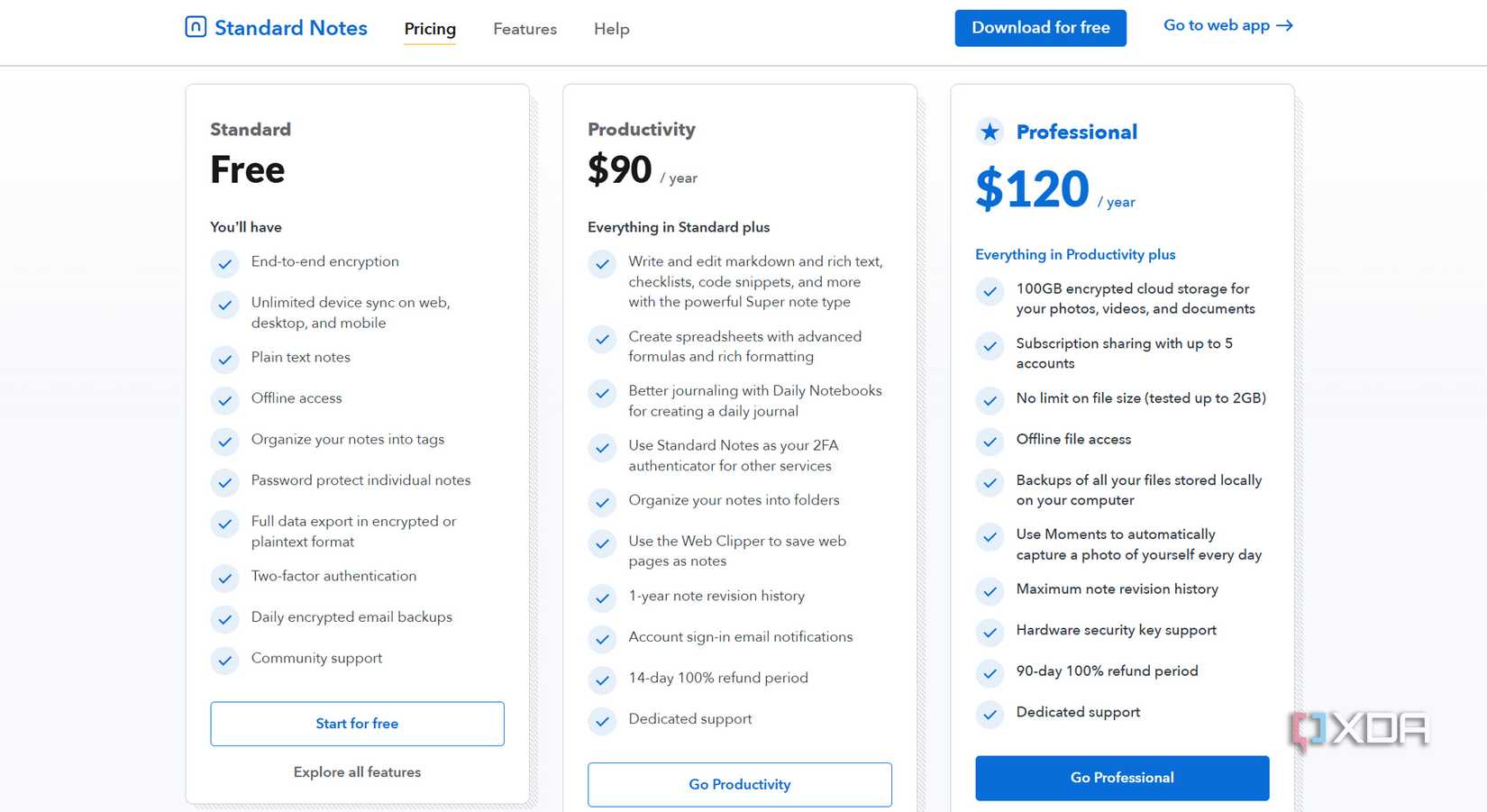Select the checkmark beside Dedicated support in Productivity

[602, 721]
